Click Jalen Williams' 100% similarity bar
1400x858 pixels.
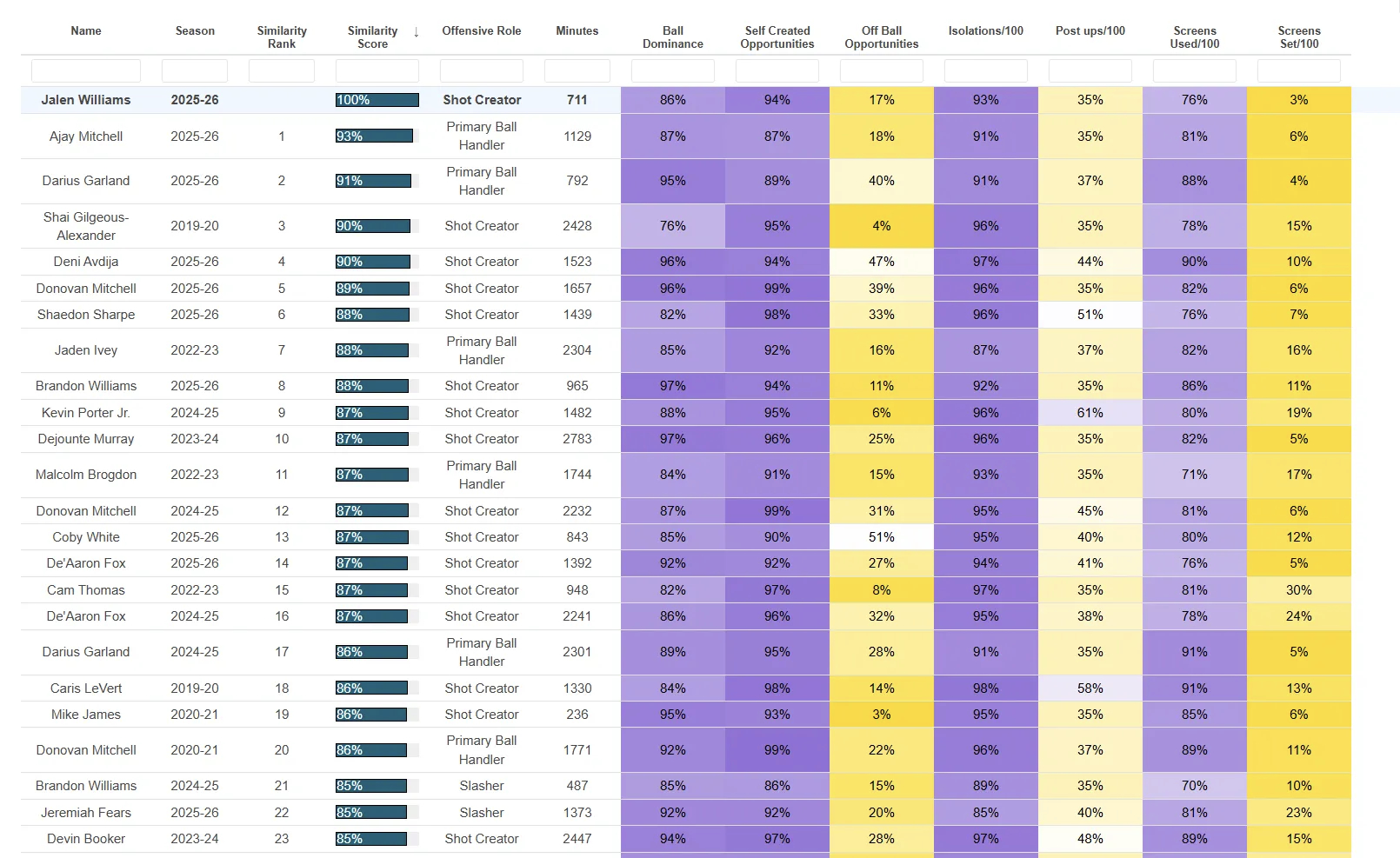[377, 100]
